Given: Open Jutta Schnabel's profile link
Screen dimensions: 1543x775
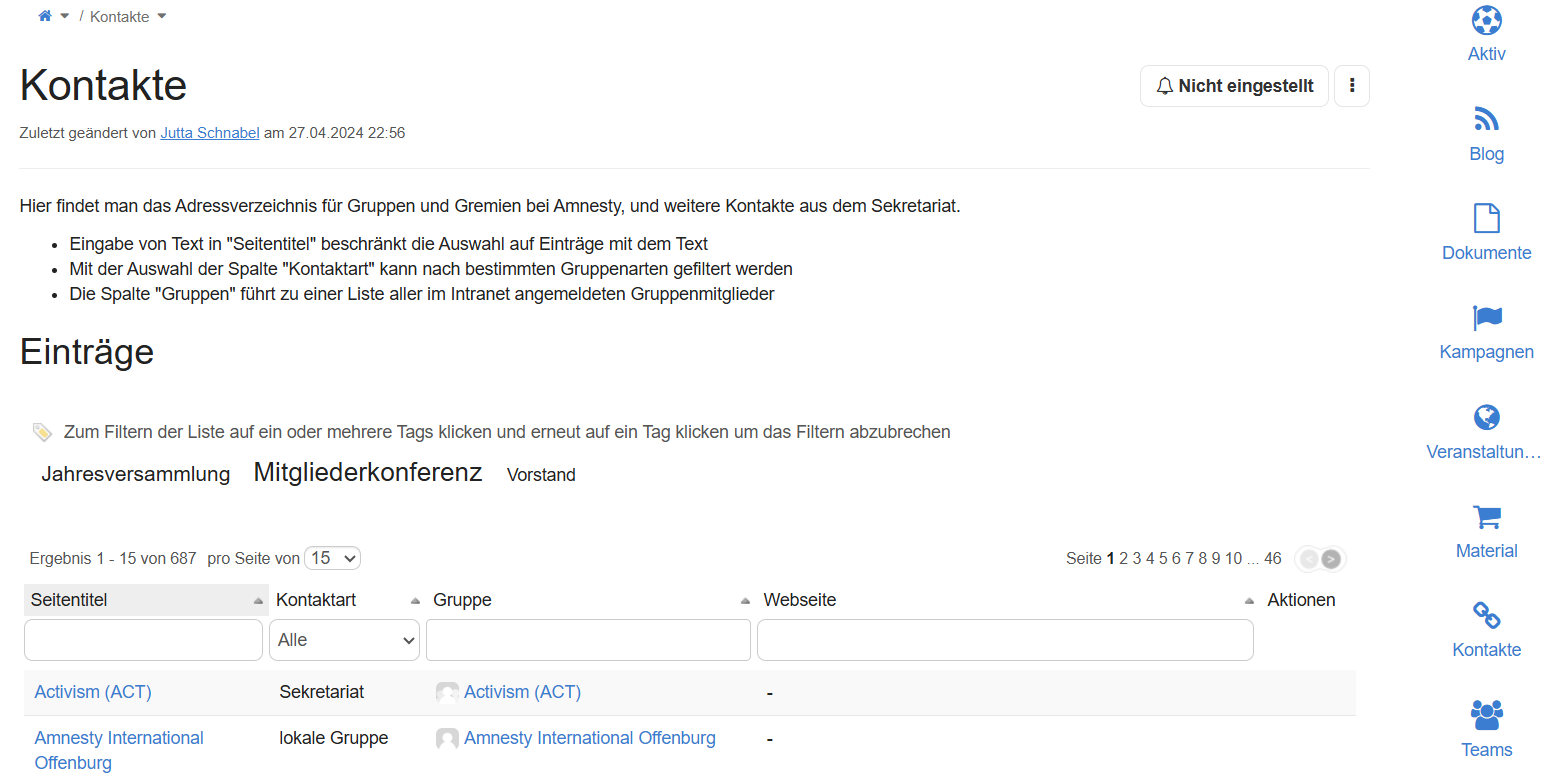Looking at the screenshot, I should [209, 133].
